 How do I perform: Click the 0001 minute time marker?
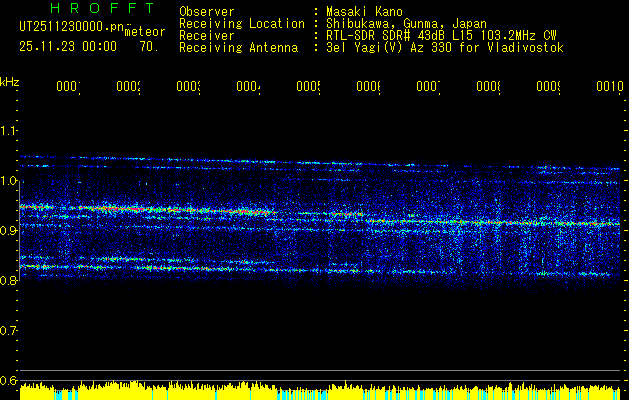[68, 86]
